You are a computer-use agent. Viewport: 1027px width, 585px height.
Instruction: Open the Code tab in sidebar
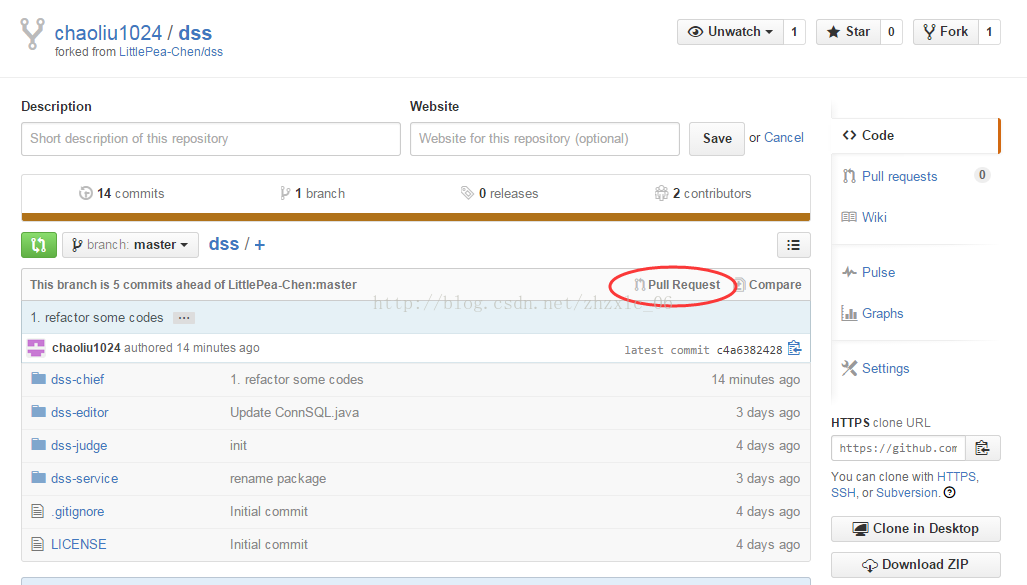click(x=916, y=136)
